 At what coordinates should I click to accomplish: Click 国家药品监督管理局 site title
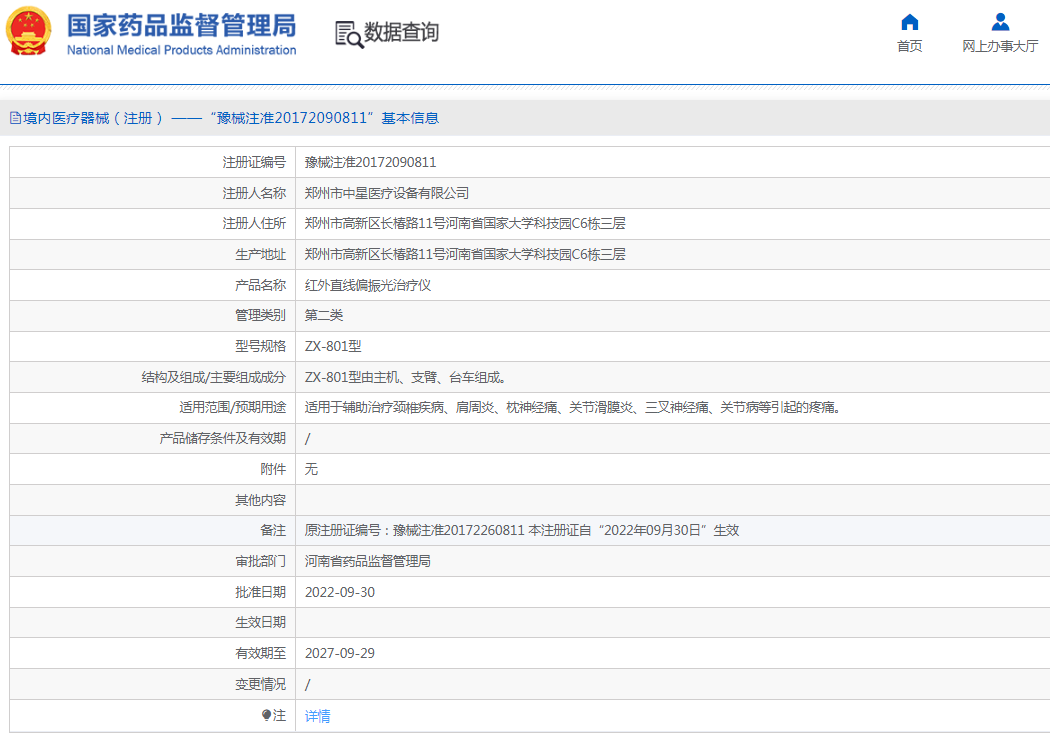tap(181, 25)
